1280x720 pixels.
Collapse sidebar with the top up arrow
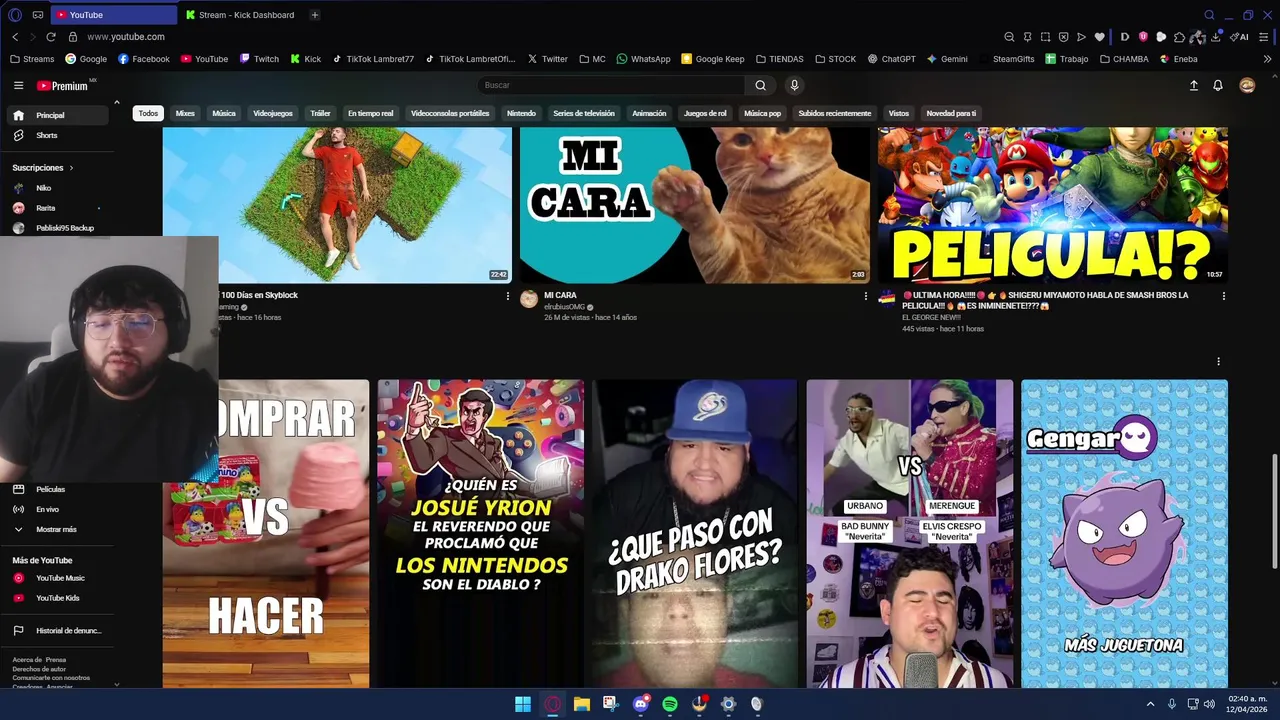pos(116,102)
